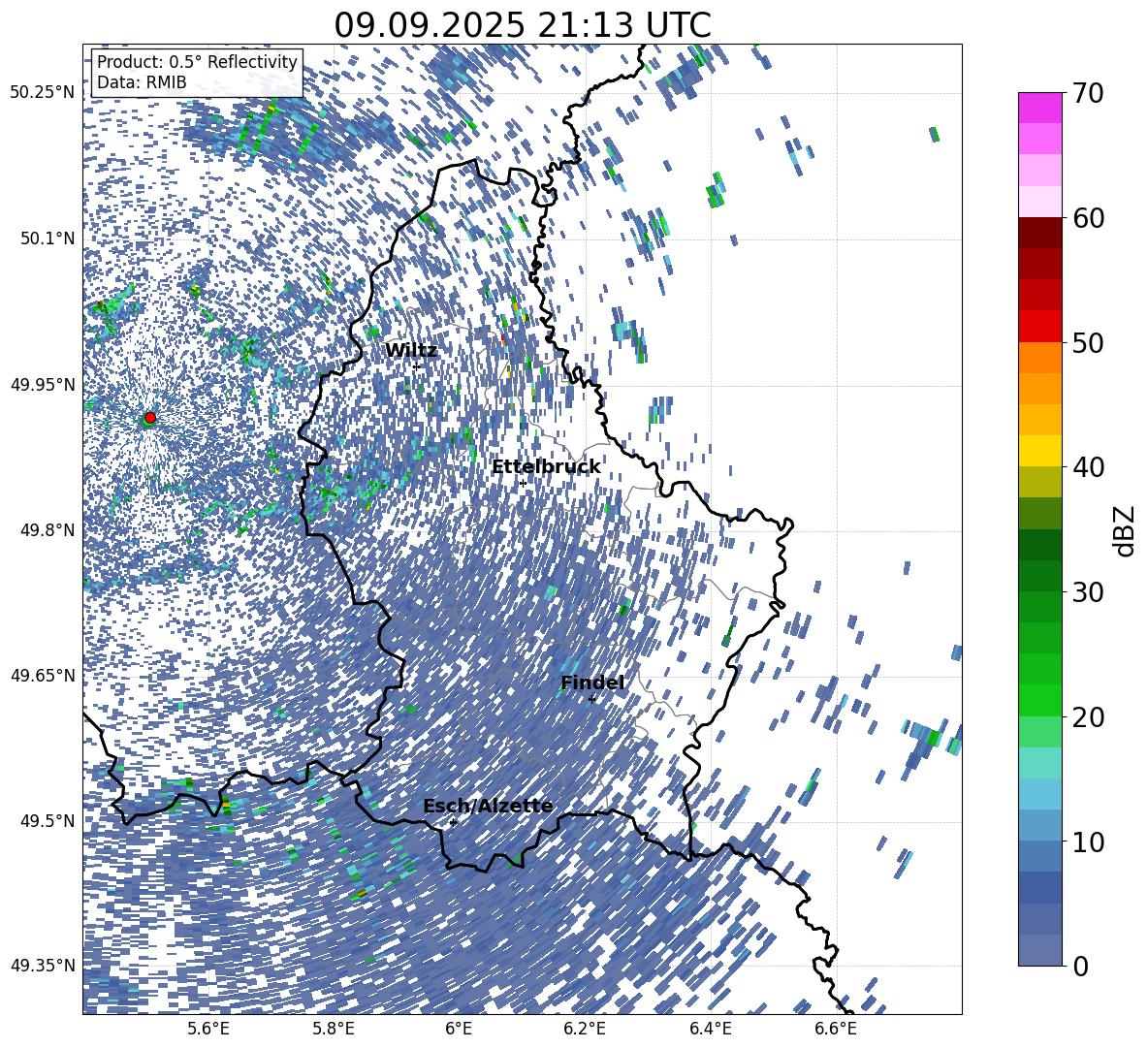Click the Ettelbruck city label
The height and width of the screenshot is (1048, 1148).
(x=546, y=467)
